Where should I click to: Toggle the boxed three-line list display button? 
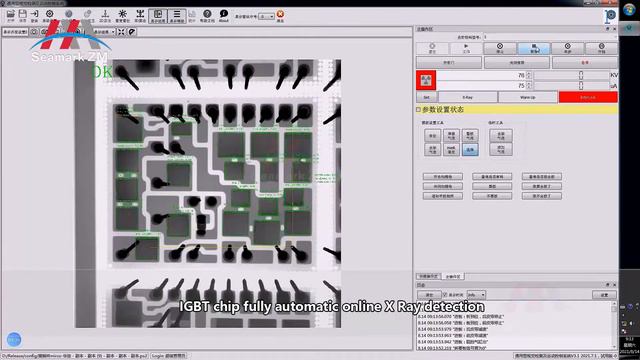(x=176, y=16)
